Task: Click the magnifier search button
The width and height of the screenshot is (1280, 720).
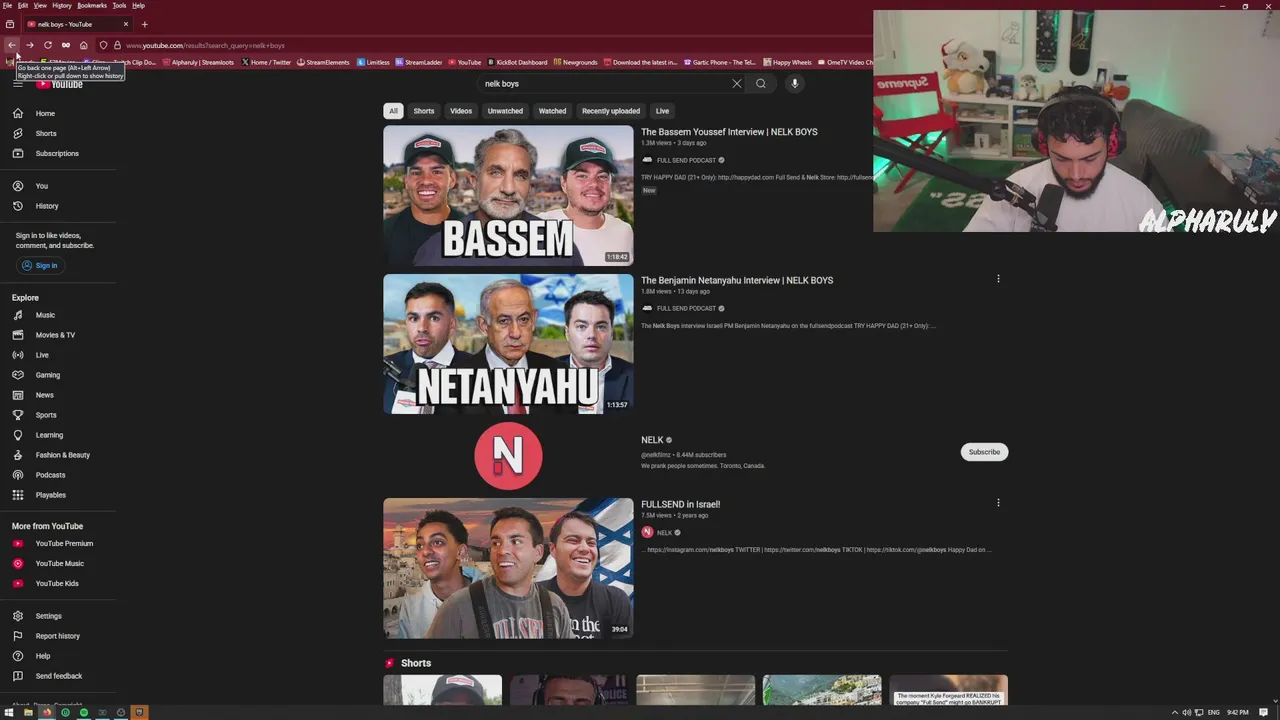Action: click(761, 84)
